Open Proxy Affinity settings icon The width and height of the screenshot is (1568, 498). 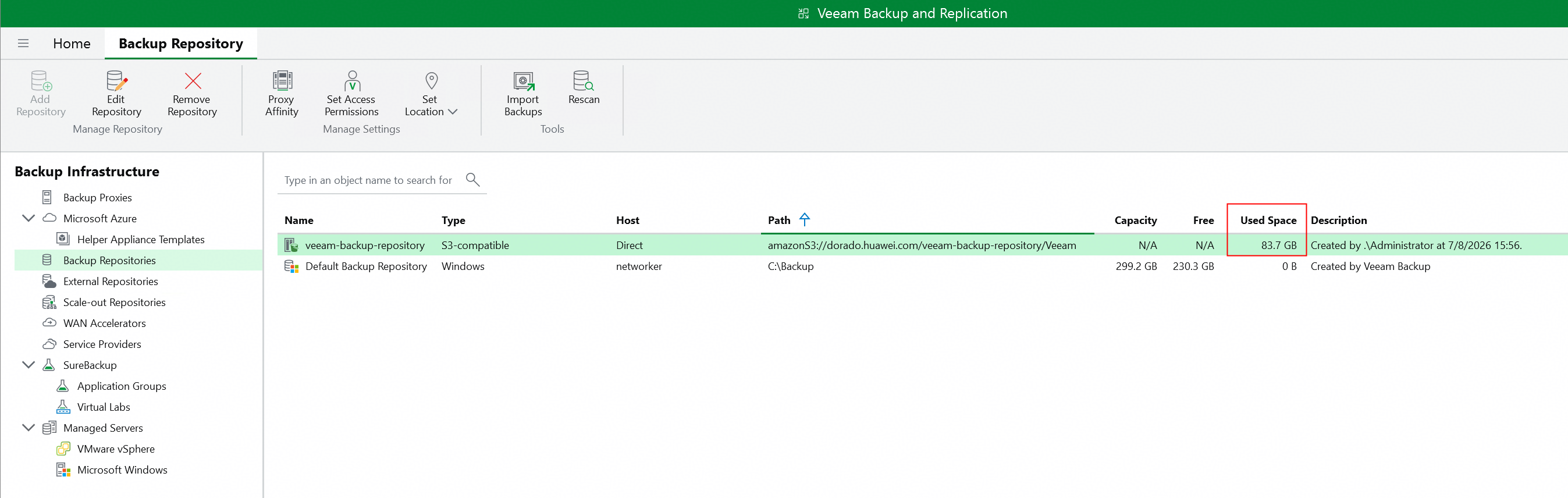point(282,80)
